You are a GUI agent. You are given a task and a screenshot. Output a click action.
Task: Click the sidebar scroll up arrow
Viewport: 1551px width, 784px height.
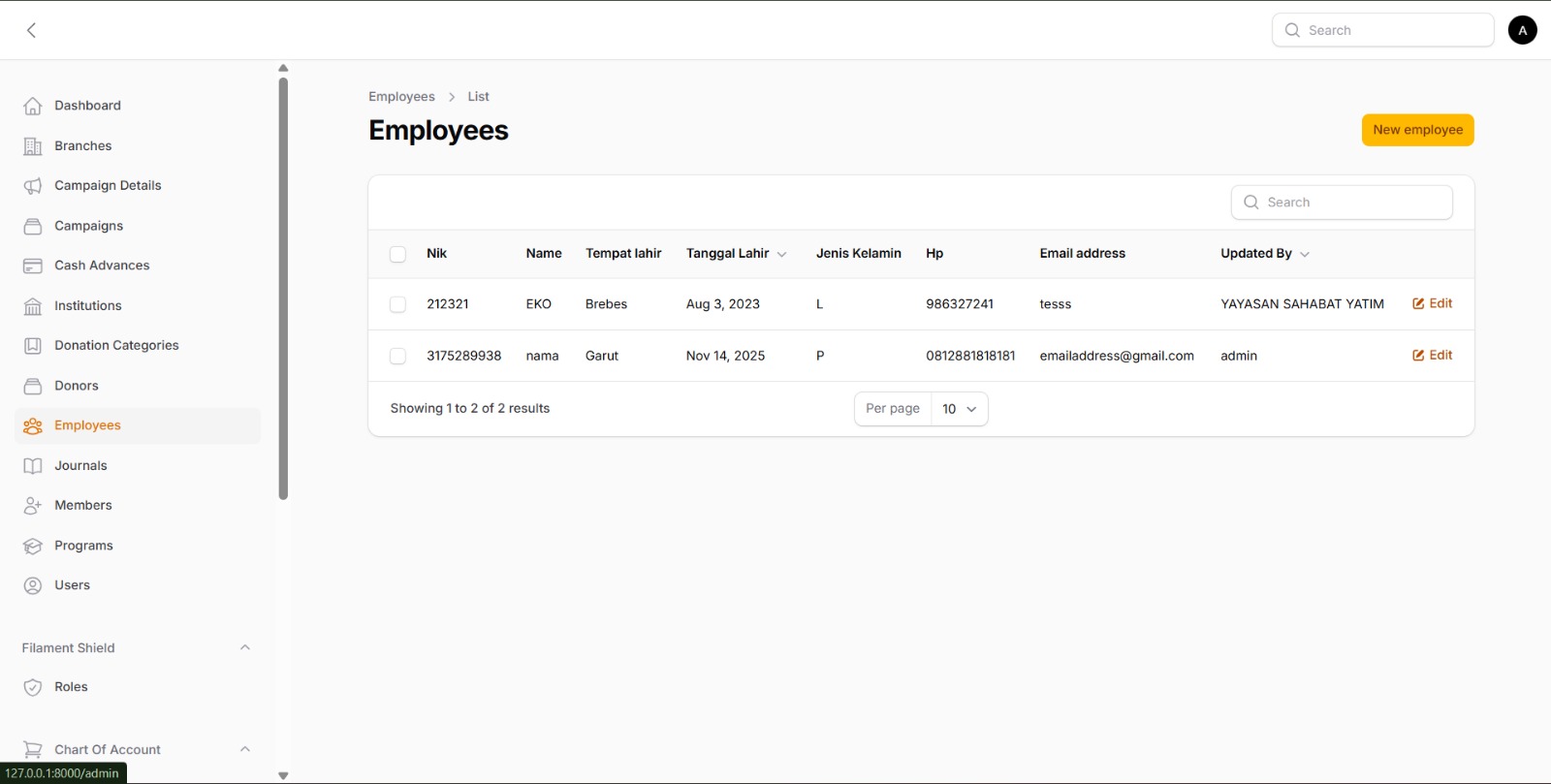283,68
